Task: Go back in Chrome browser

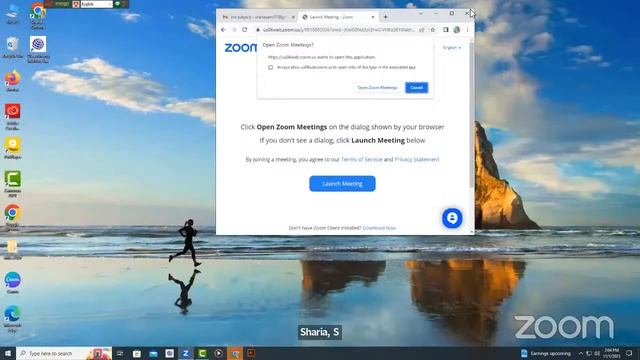Action: point(223,30)
